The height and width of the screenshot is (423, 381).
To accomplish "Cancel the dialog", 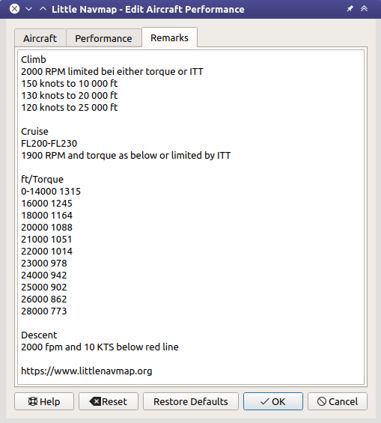I will point(337,401).
